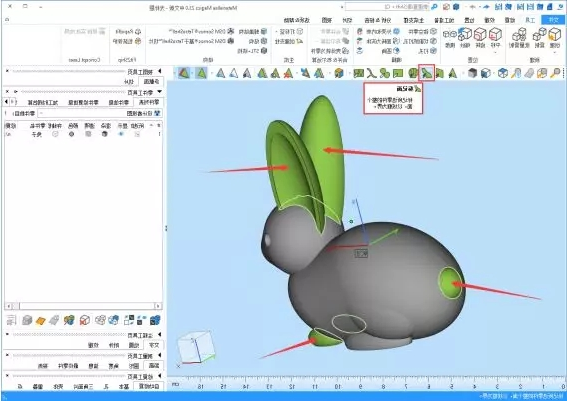Click the orange plane icon below parts list
567x401 pixels.
(x=40, y=320)
